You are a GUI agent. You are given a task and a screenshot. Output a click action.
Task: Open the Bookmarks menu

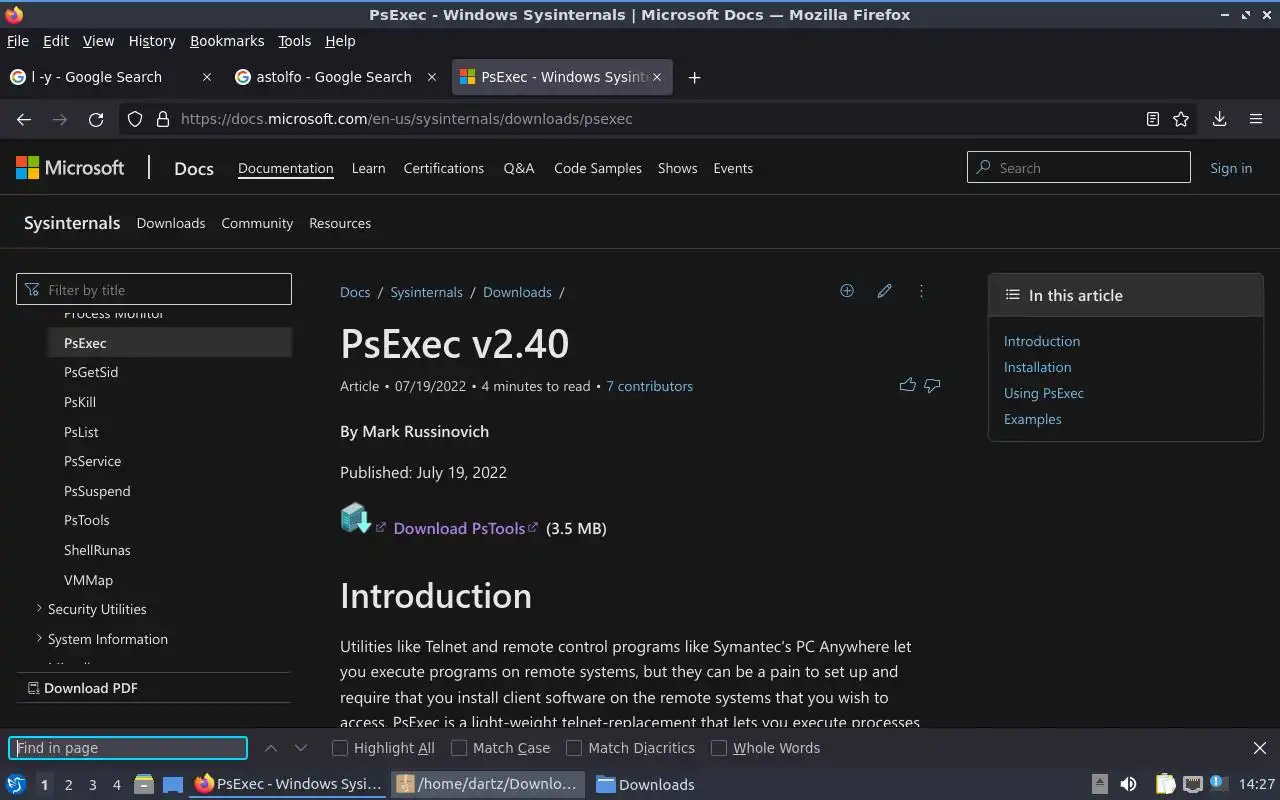click(227, 41)
